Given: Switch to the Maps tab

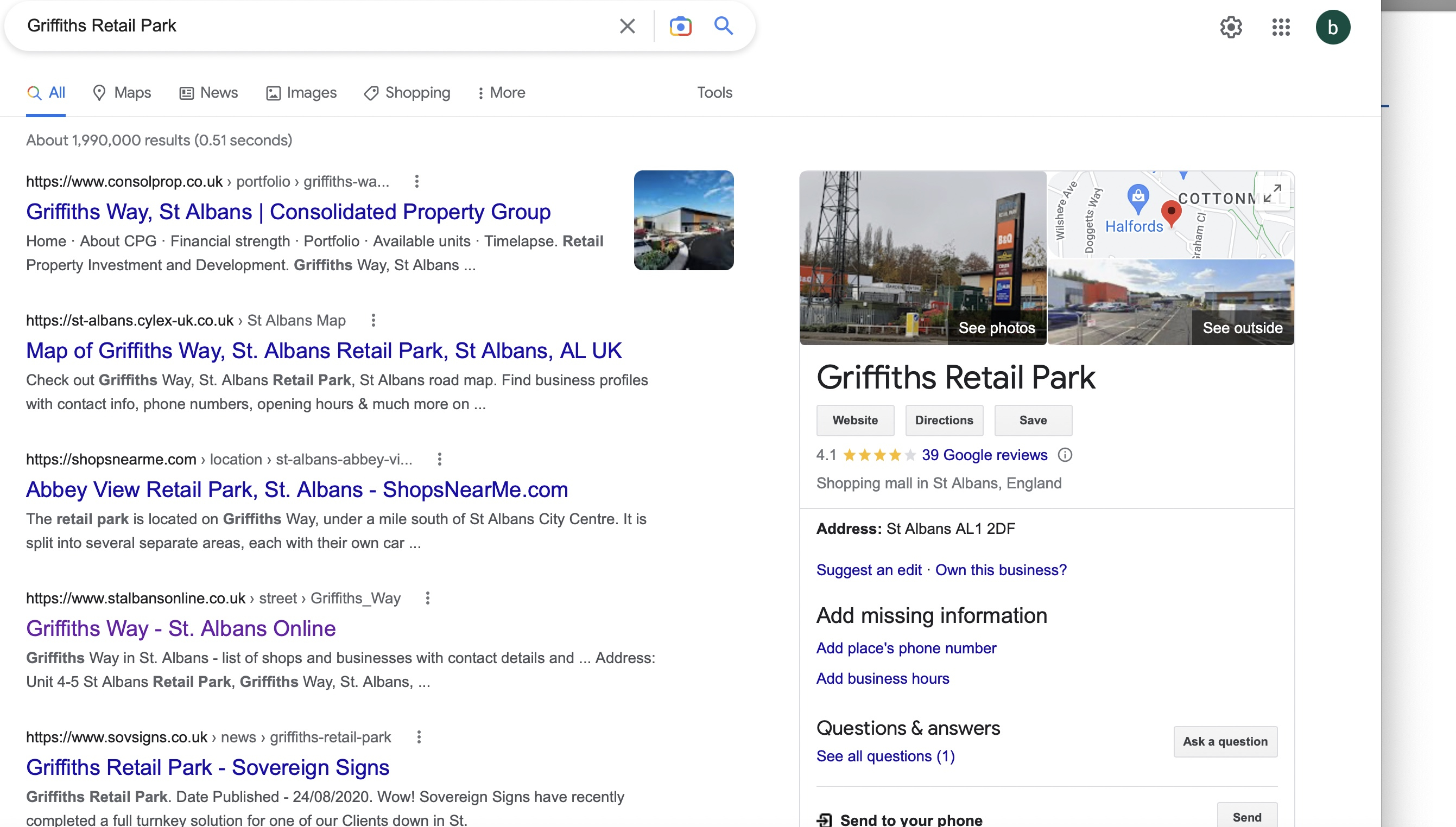Looking at the screenshot, I should pyautogui.click(x=122, y=93).
